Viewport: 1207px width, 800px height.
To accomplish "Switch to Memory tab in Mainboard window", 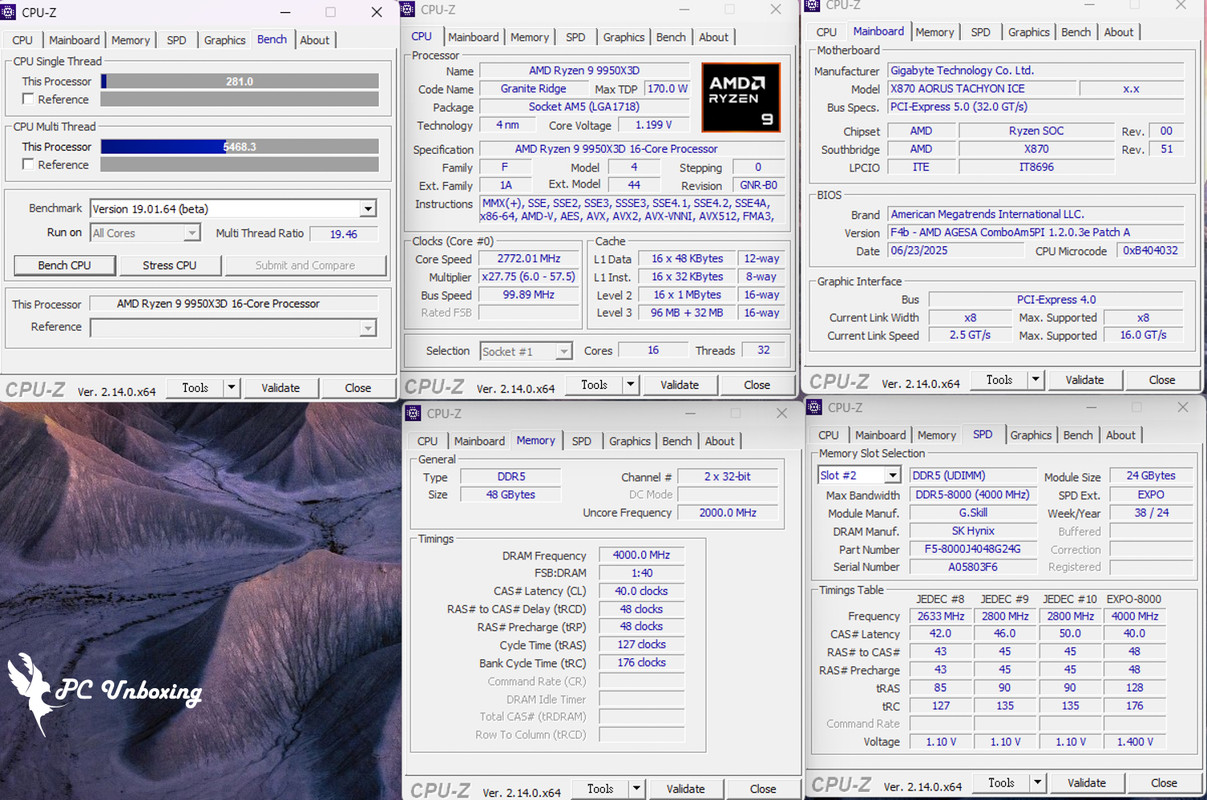I will tap(934, 32).
